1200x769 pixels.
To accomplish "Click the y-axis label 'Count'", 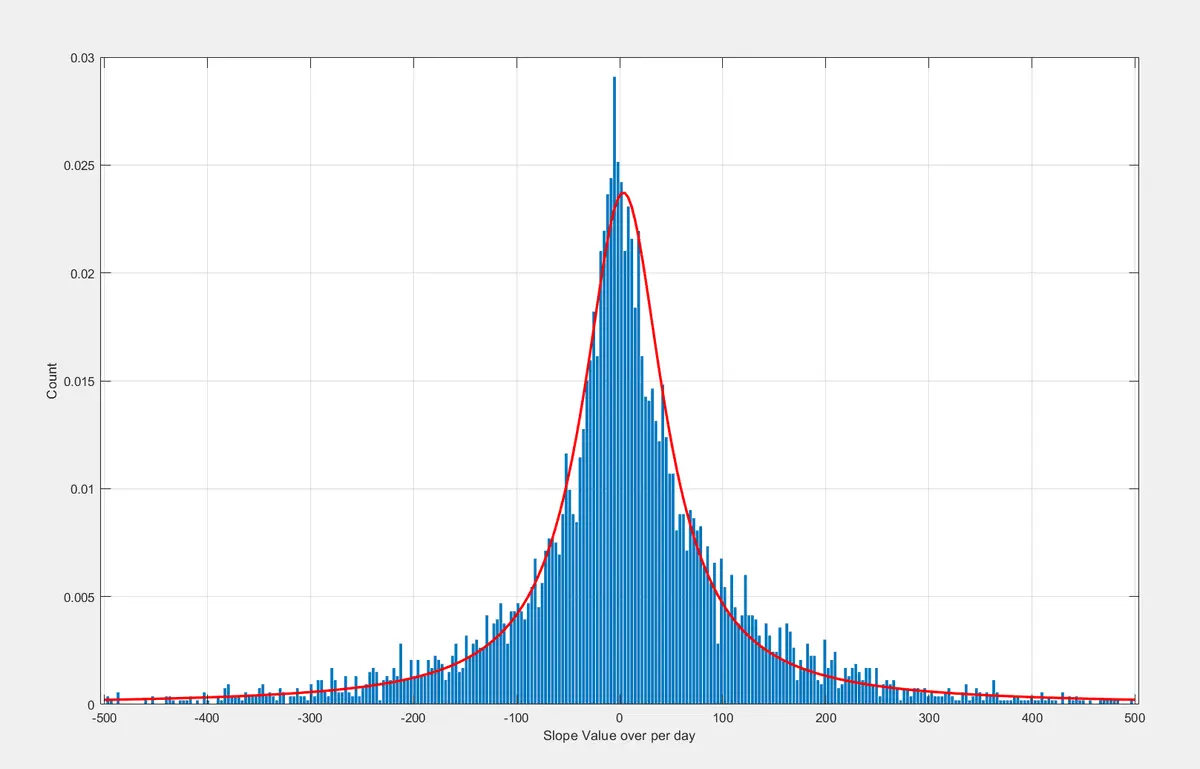I will 52,381.
